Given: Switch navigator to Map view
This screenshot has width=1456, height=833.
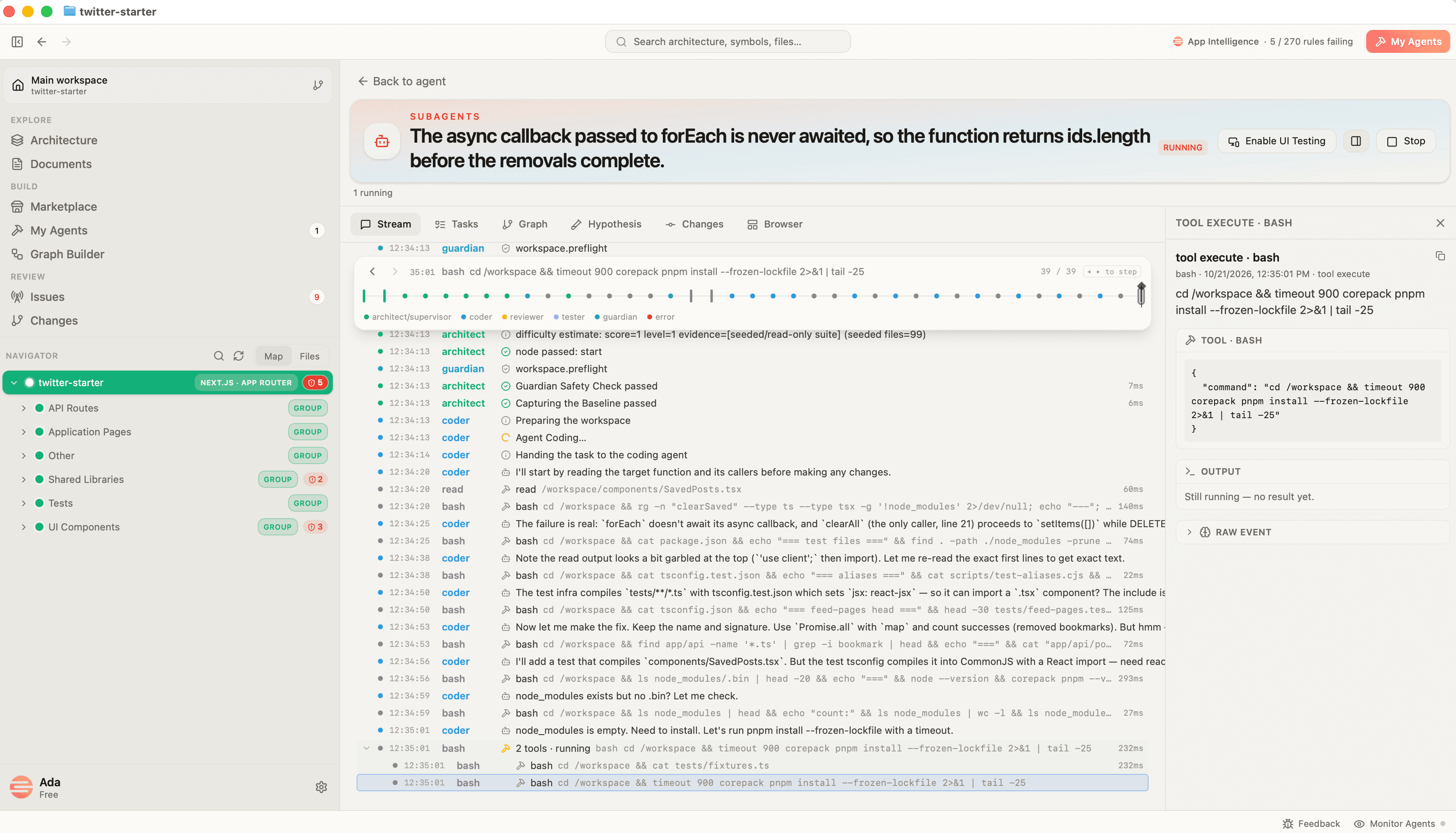Looking at the screenshot, I should point(273,356).
